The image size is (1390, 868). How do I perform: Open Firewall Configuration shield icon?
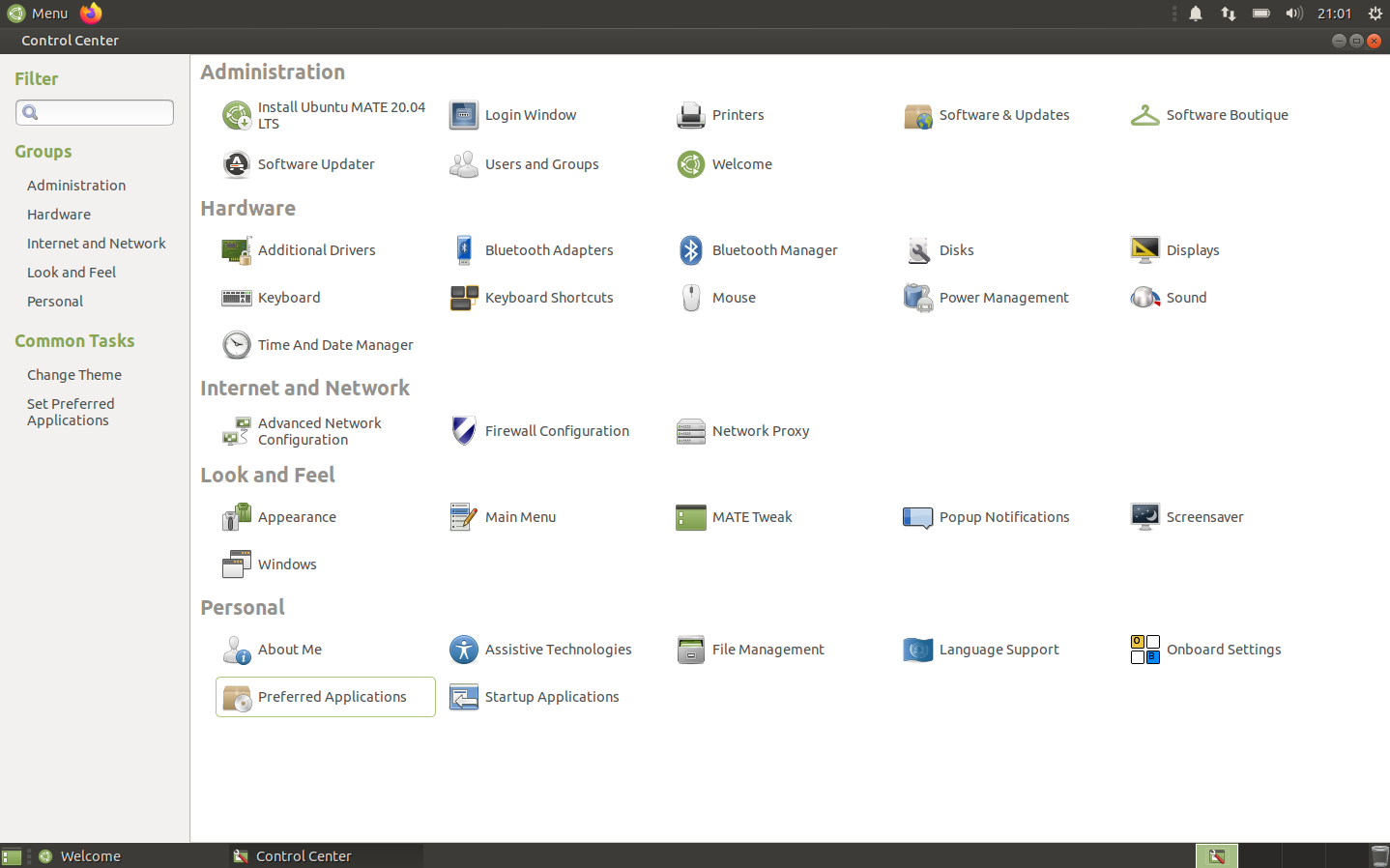[464, 431]
